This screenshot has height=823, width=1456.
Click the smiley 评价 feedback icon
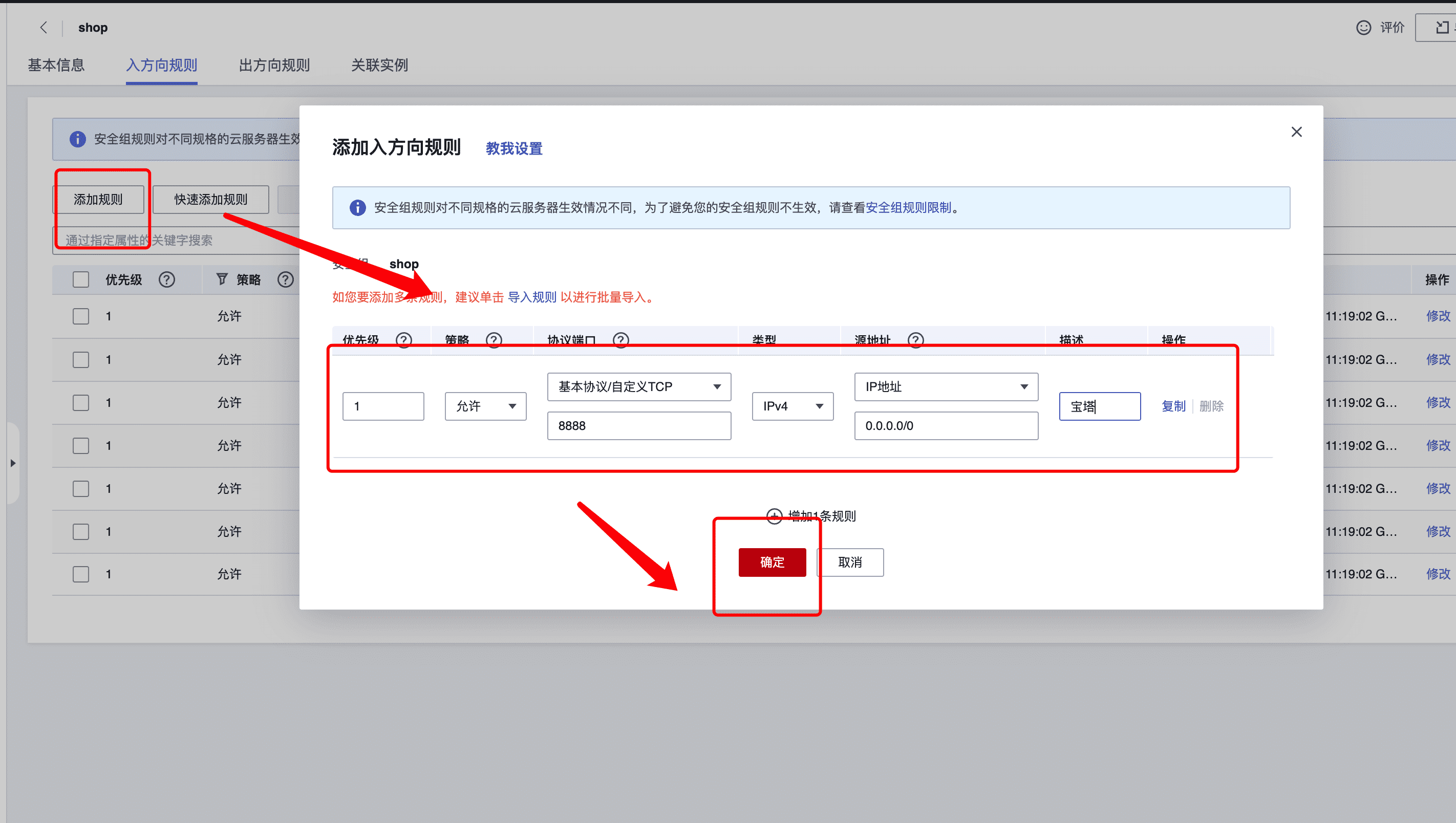click(x=1363, y=27)
